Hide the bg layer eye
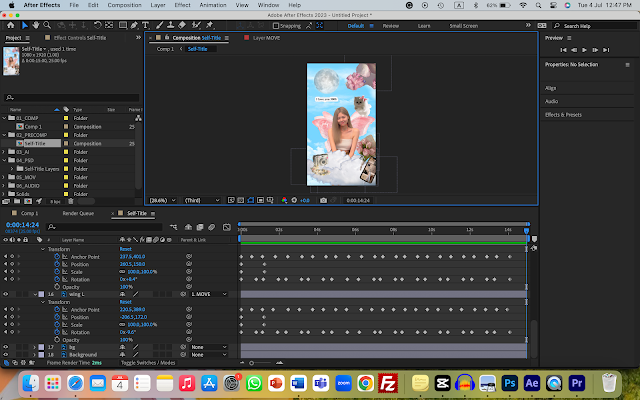640x400 pixels. point(6,347)
